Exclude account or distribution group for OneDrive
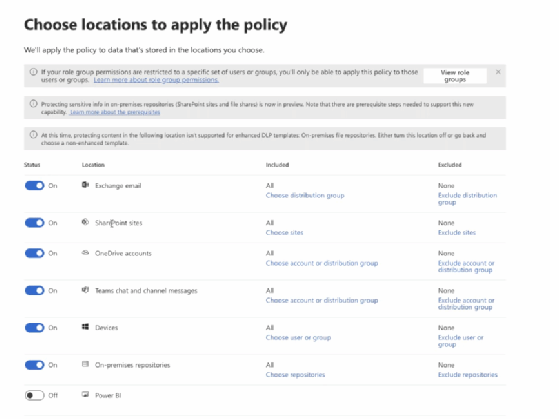 [x=466, y=266]
